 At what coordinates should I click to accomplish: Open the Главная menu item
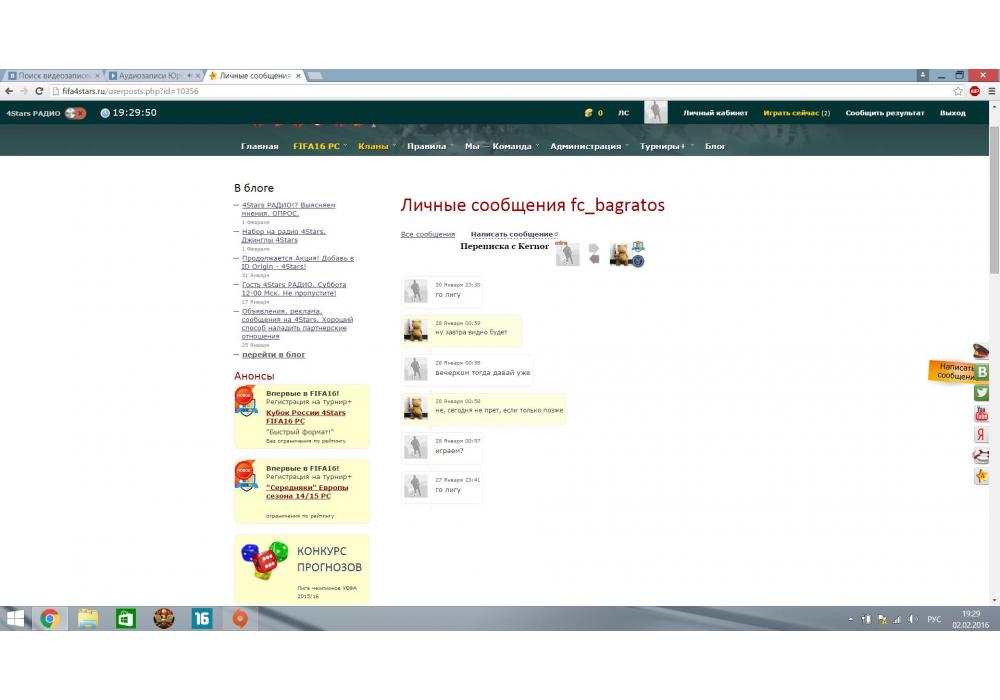coord(259,147)
